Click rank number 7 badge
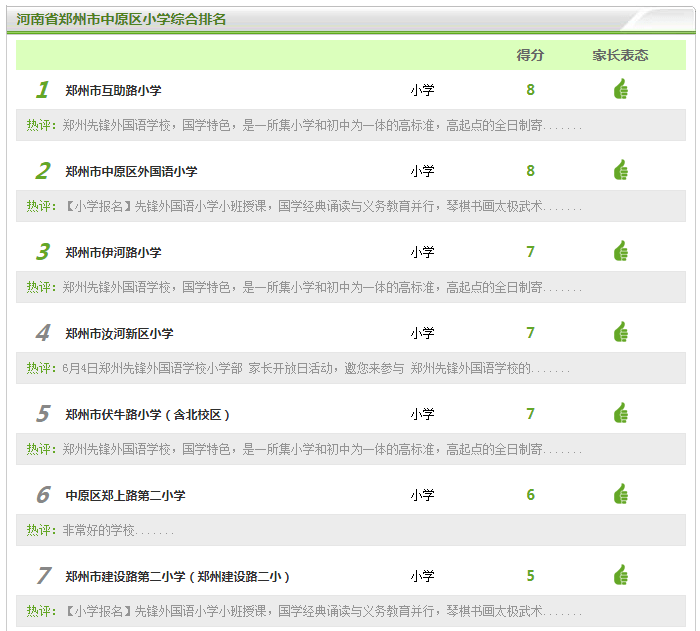 point(44,576)
